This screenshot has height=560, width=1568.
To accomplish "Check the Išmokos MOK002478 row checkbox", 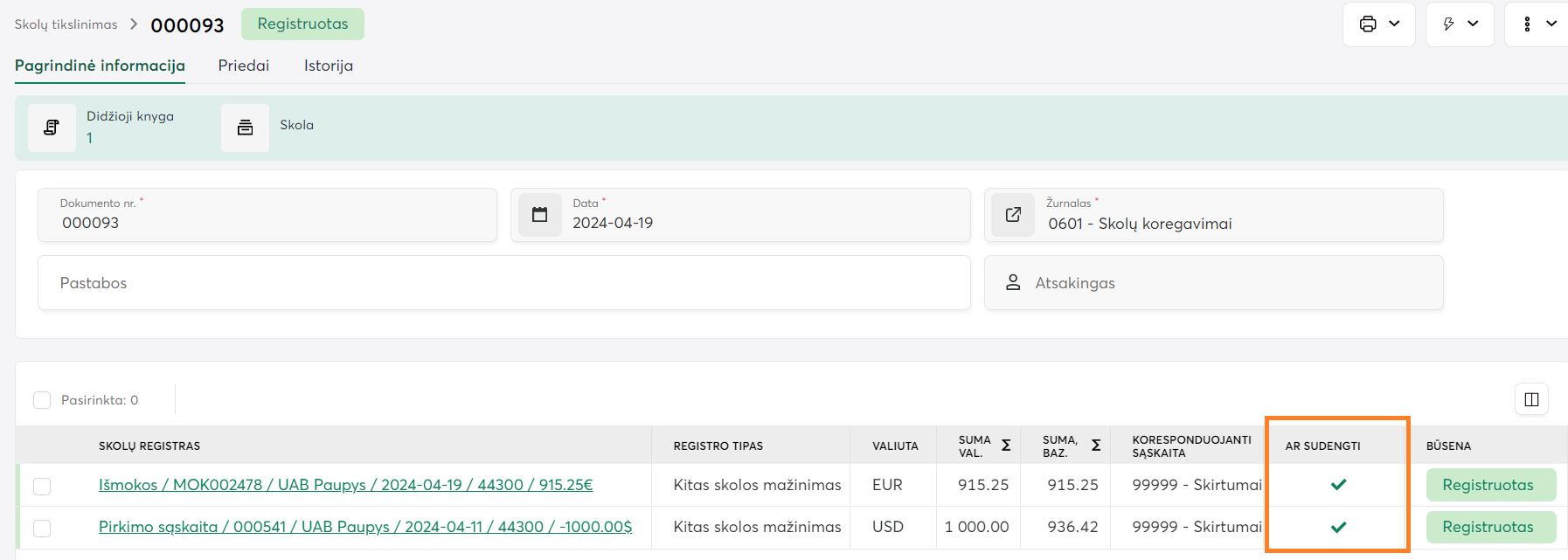I will (42, 486).
